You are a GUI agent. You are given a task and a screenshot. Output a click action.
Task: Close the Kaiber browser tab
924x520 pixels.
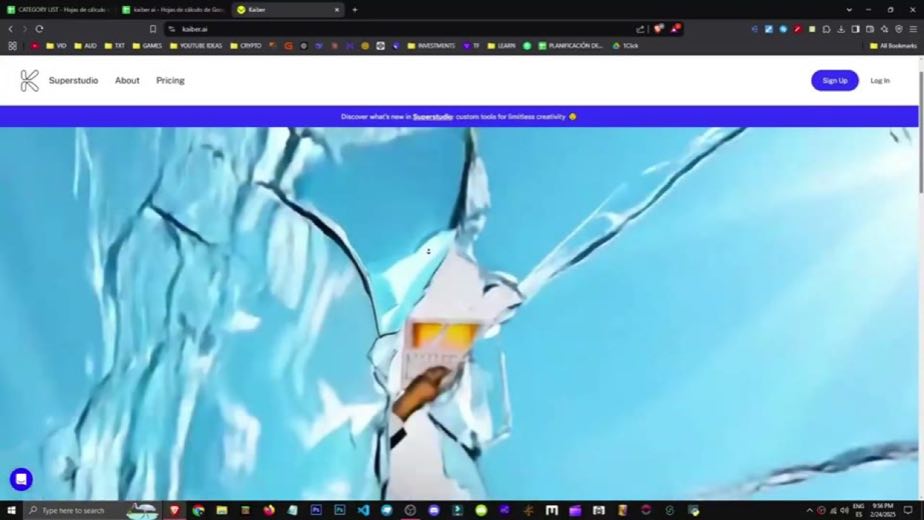pyautogui.click(x=336, y=10)
